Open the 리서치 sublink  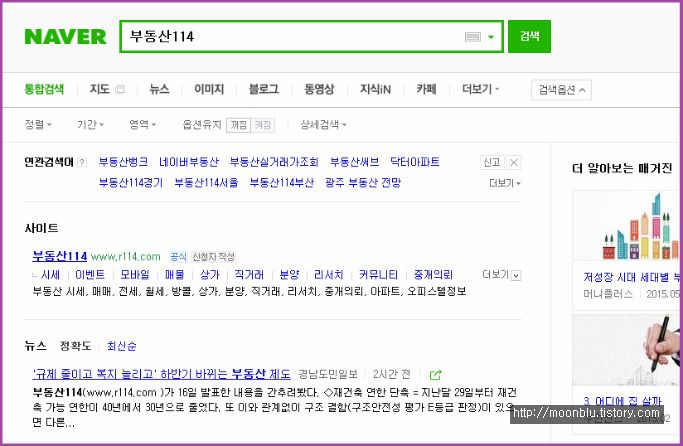pos(328,275)
